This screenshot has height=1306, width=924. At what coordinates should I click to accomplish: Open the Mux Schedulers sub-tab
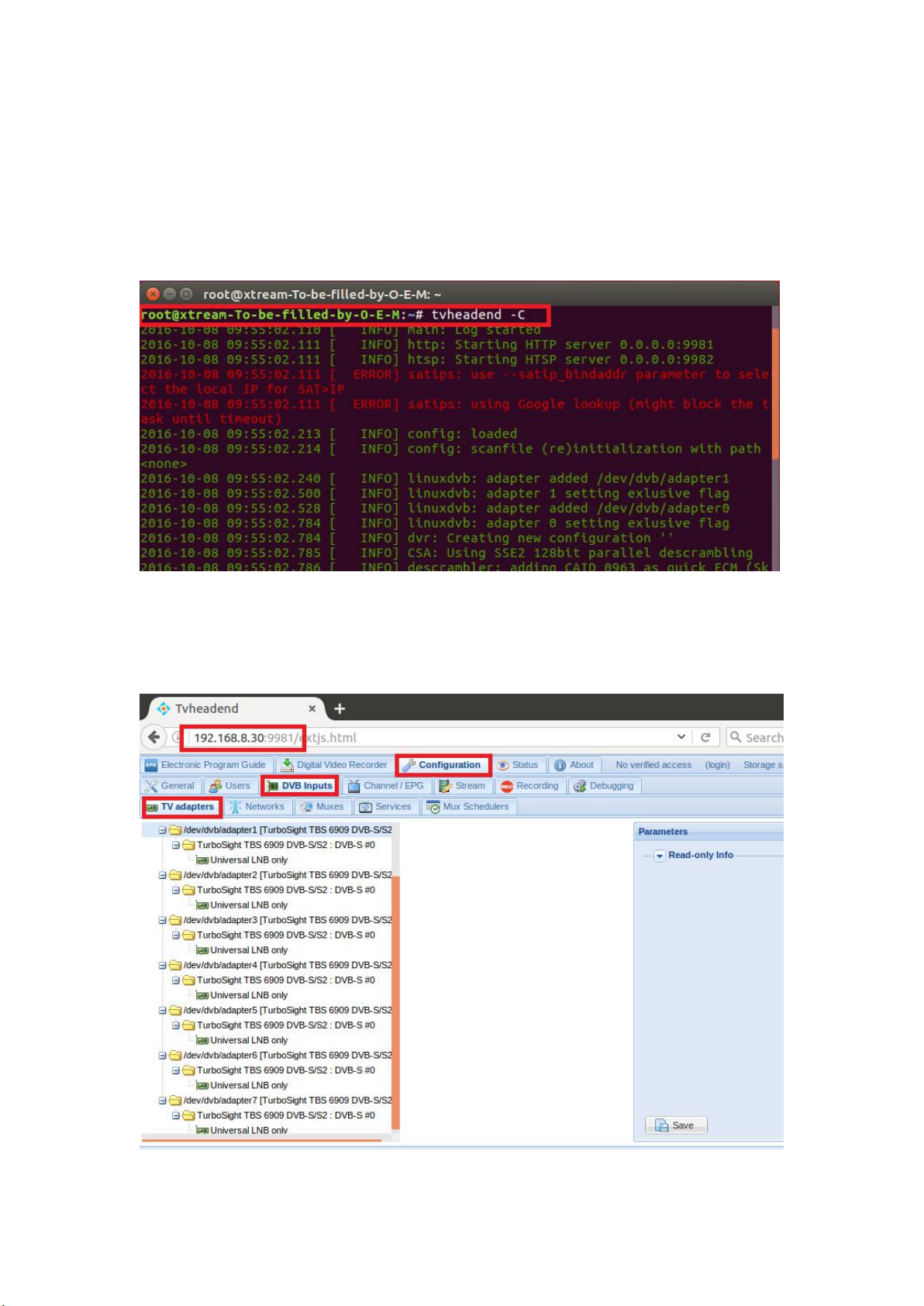[468, 807]
